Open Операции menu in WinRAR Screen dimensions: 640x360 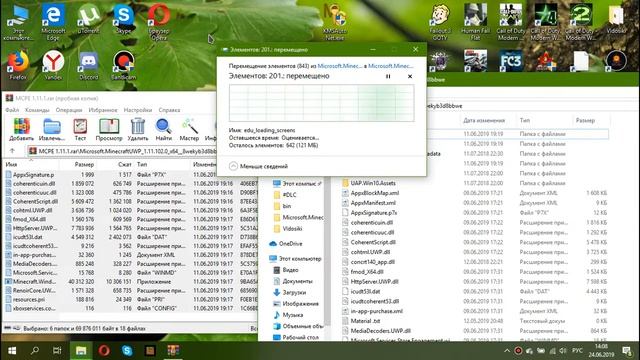[x=69, y=110]
